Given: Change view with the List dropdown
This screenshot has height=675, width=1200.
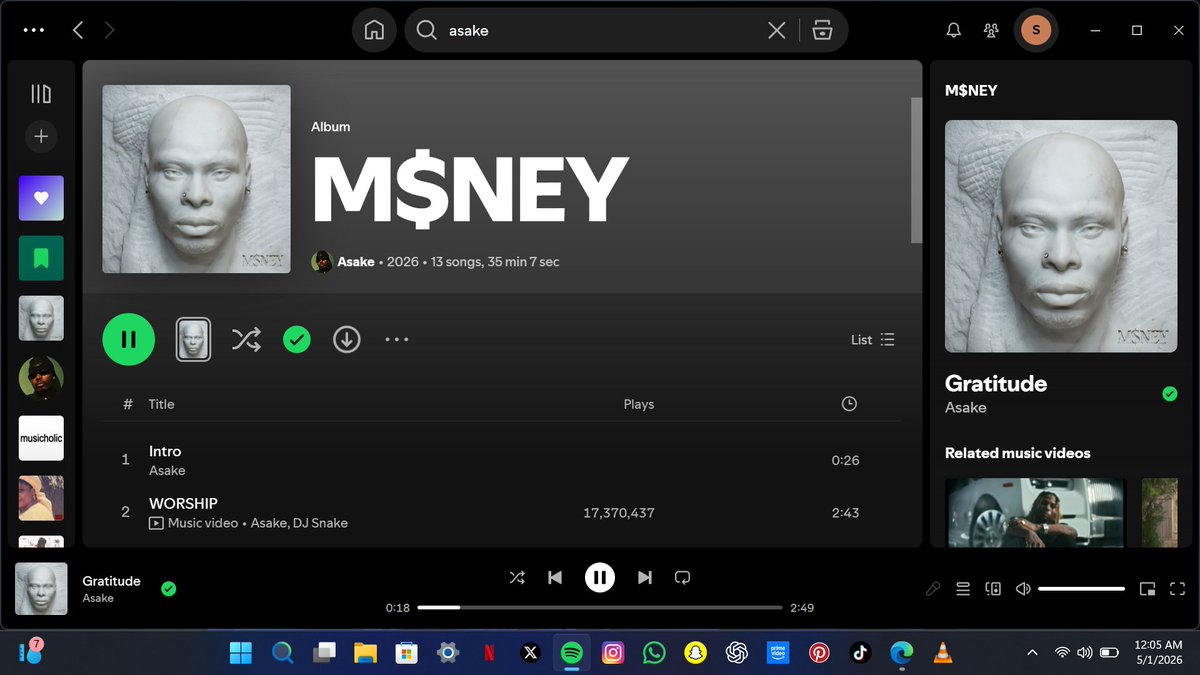Looking at the screenshot, I should (873, 340).
